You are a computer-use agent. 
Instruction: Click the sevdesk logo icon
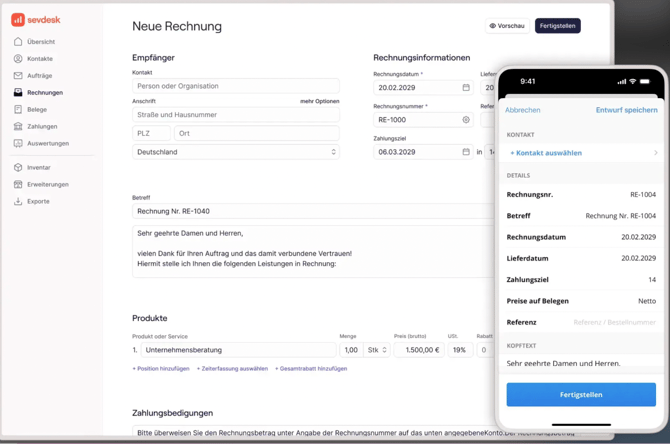click(18, 19)
